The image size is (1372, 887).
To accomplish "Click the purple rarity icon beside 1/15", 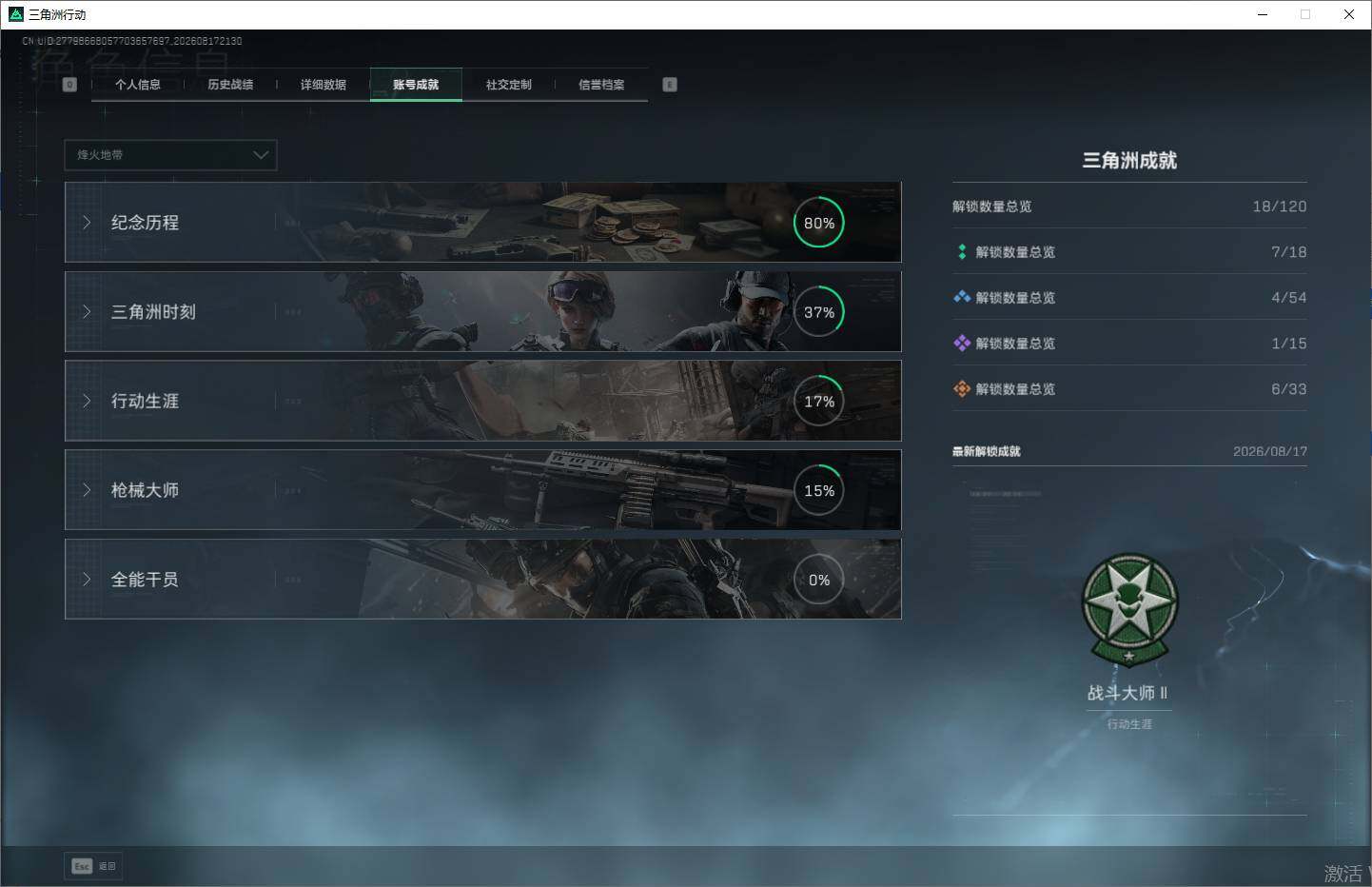I will click(962, 344).
